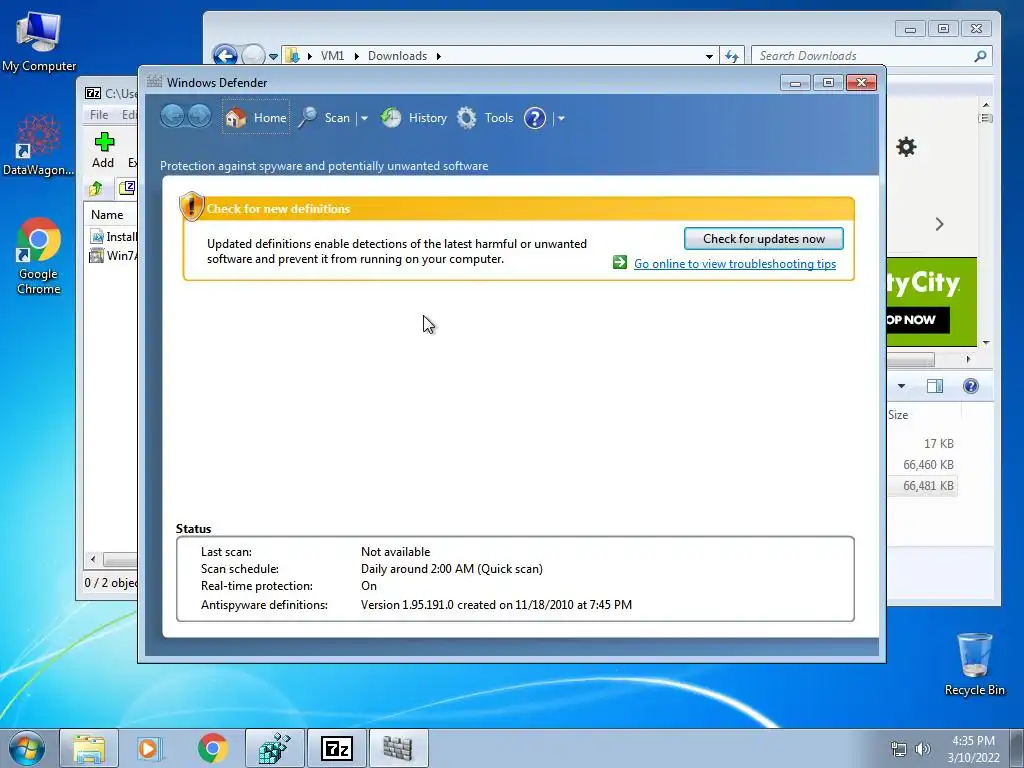Expand the Scan options dropdown arrow
Image resolution: width=1024 pixels, height=768 pixels.
pos(364,118)
